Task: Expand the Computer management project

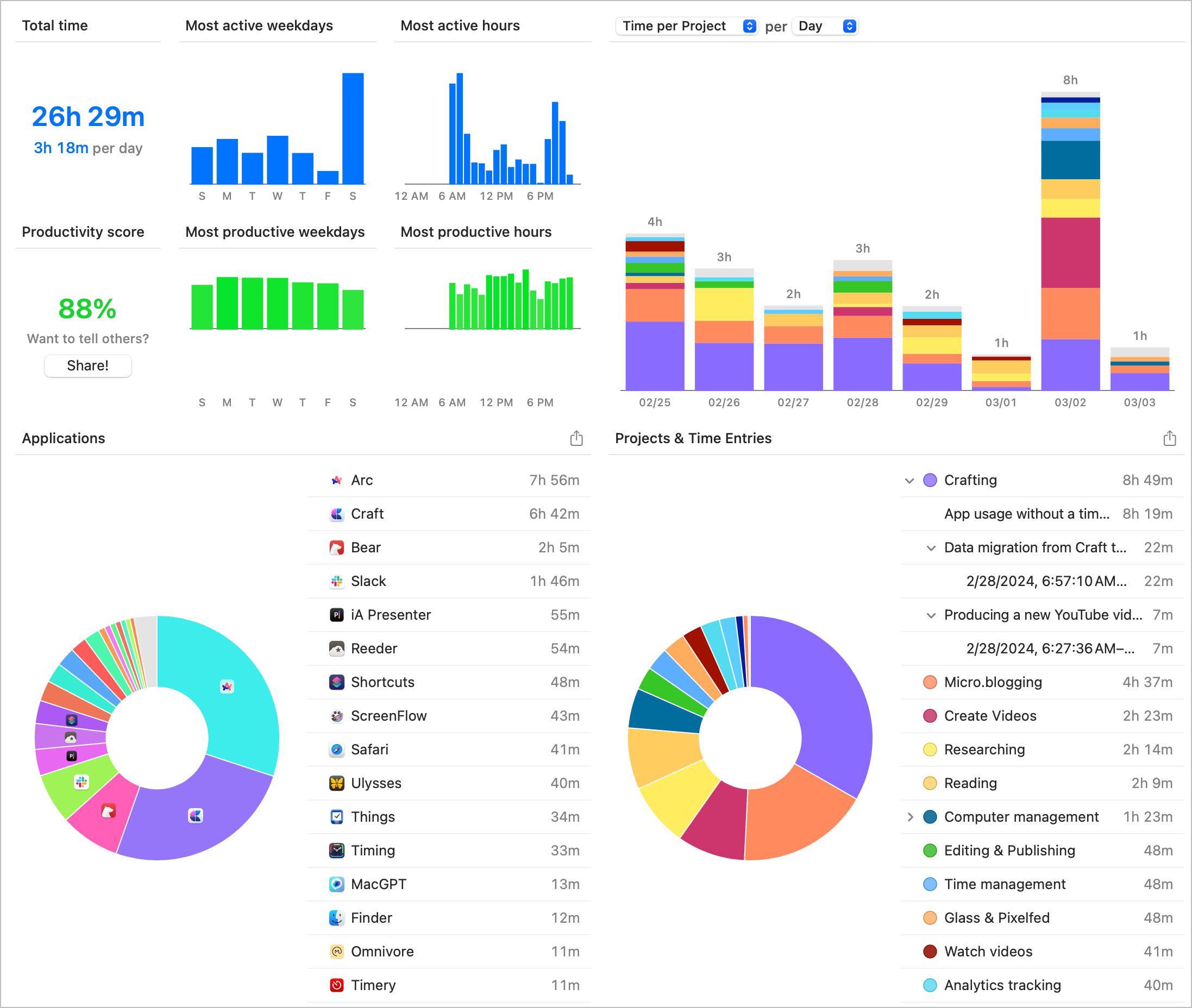Action: 910,817
